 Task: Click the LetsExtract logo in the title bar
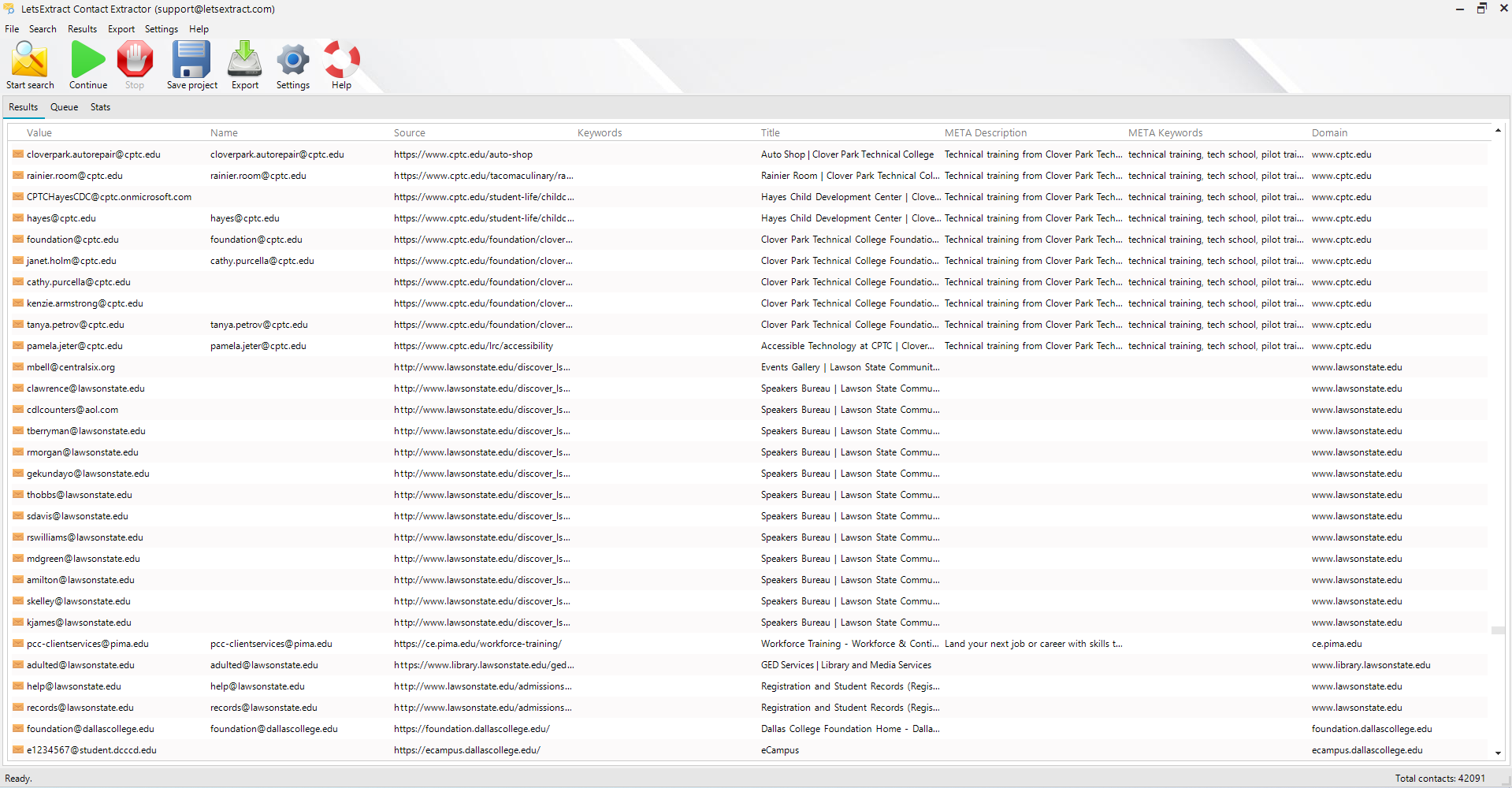pyautogui.click(x=9, y=9)
